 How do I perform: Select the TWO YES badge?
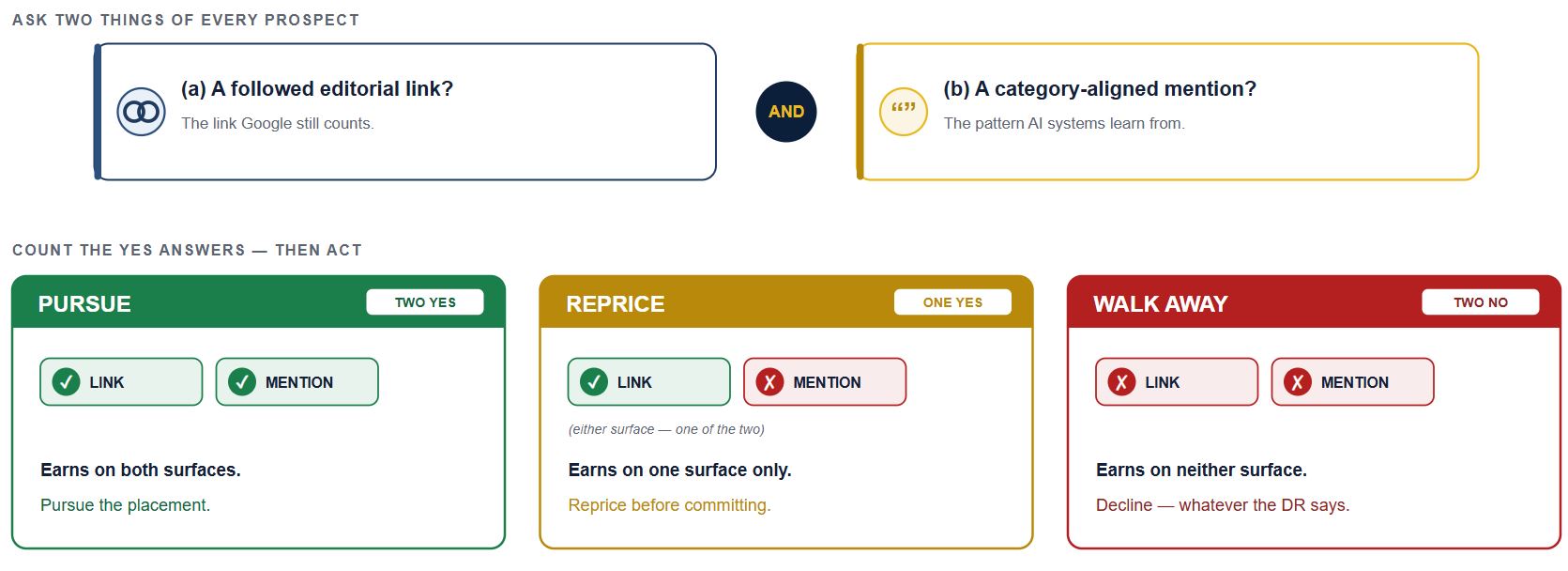[x=425, y=302]
